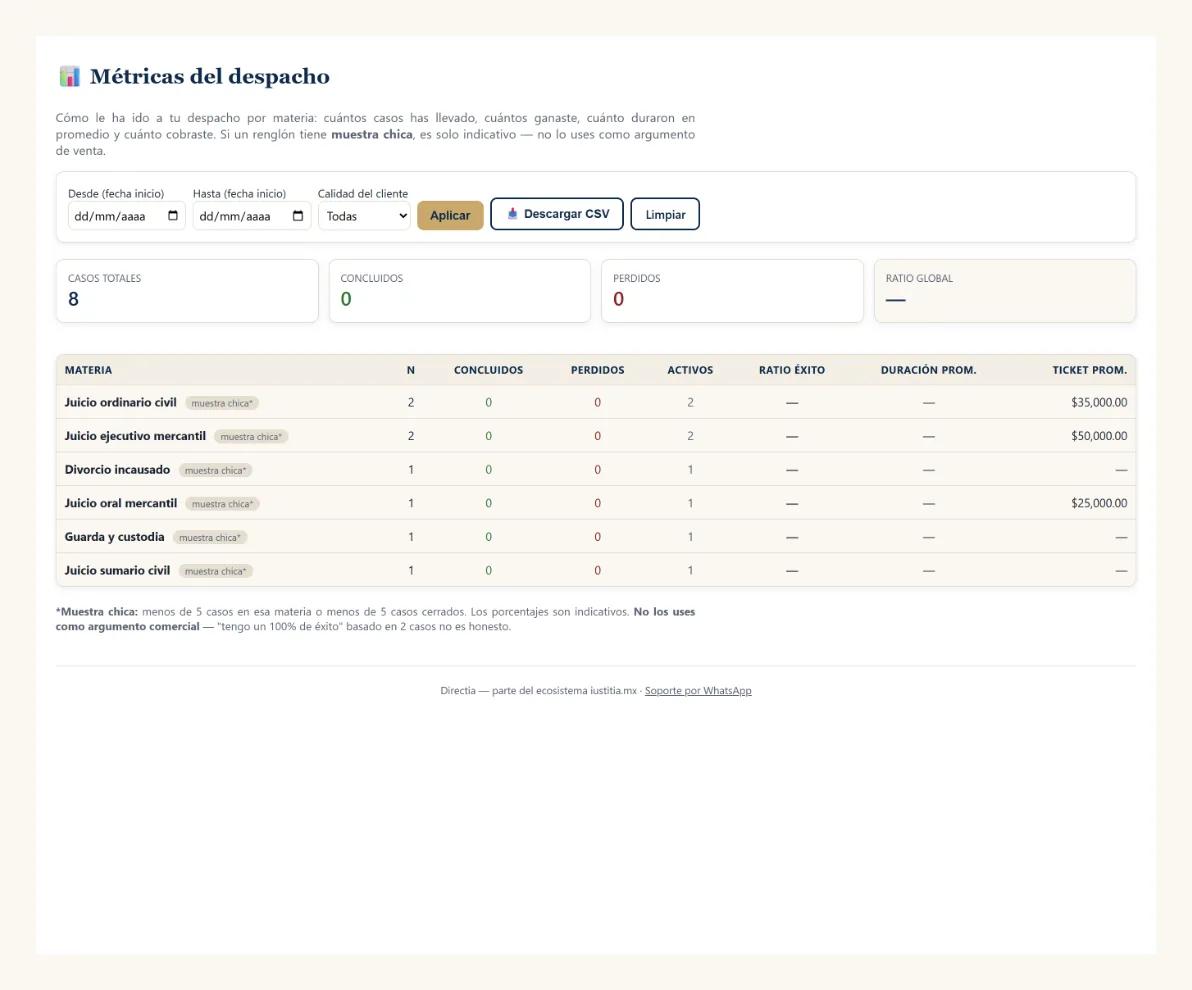1192x990 pixels.
Task: Click muestra chica badge on Guarda y custodia
Action: point(210,538)
